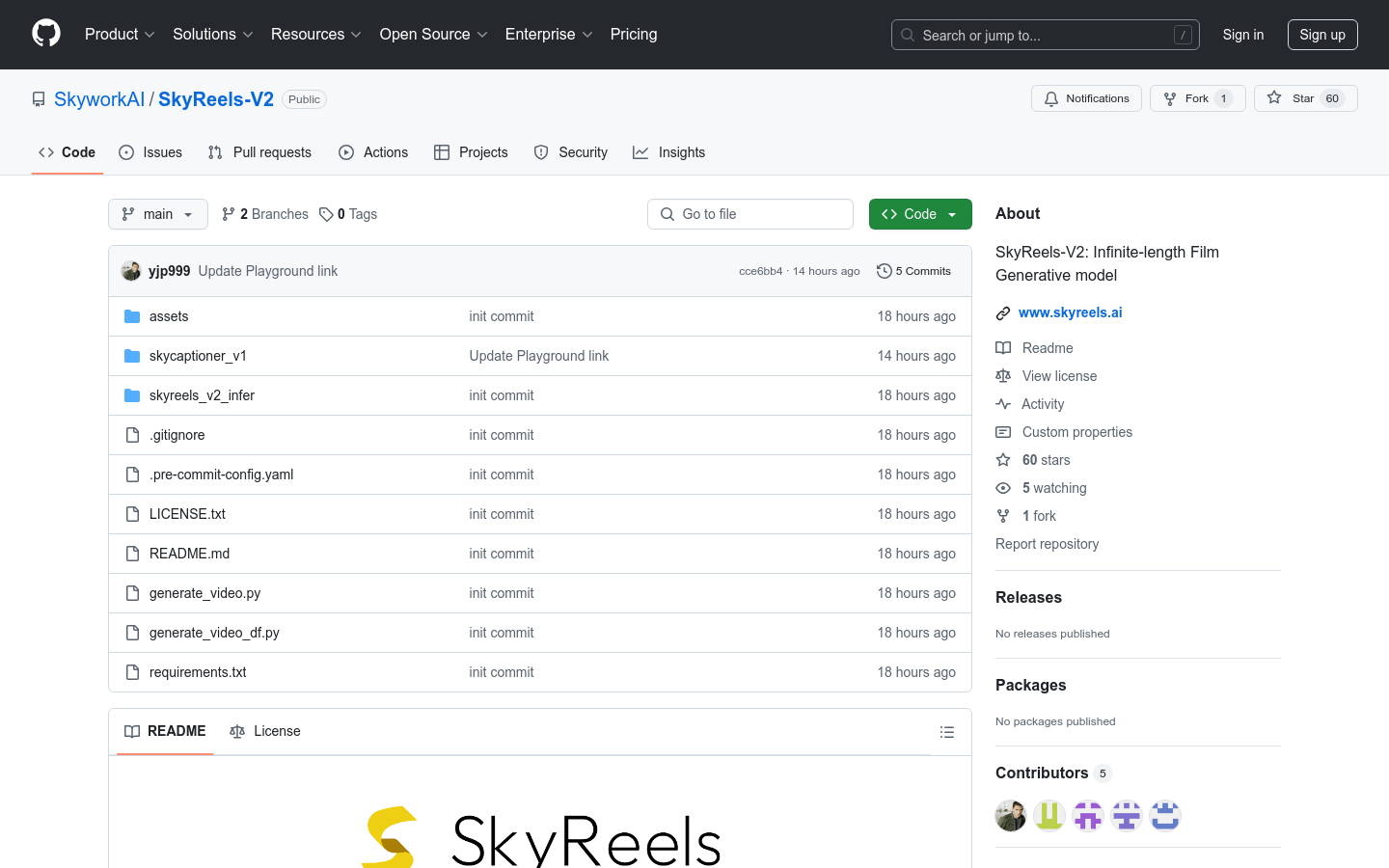Image resolution: width=1389 pixels, height=868 pixels.
Task: Select the README tab in file viewer
Action: [165, 731]
